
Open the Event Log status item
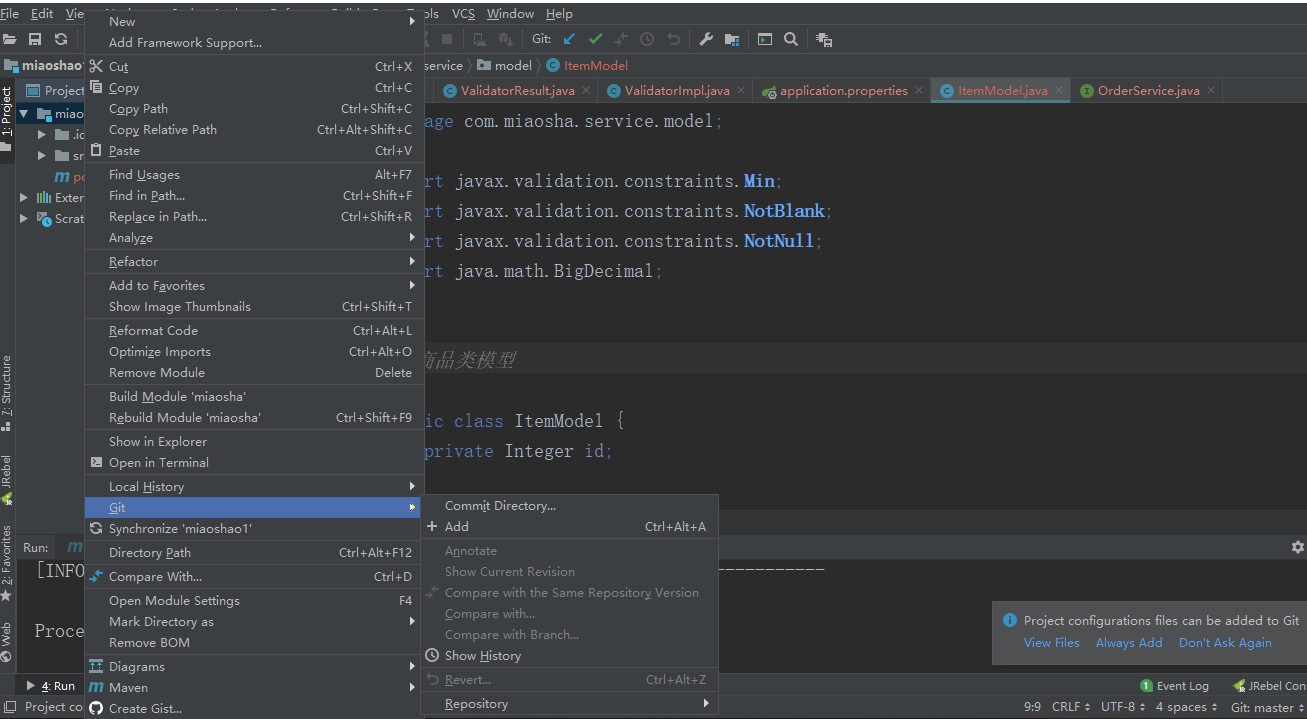(x=1175, y=686)
